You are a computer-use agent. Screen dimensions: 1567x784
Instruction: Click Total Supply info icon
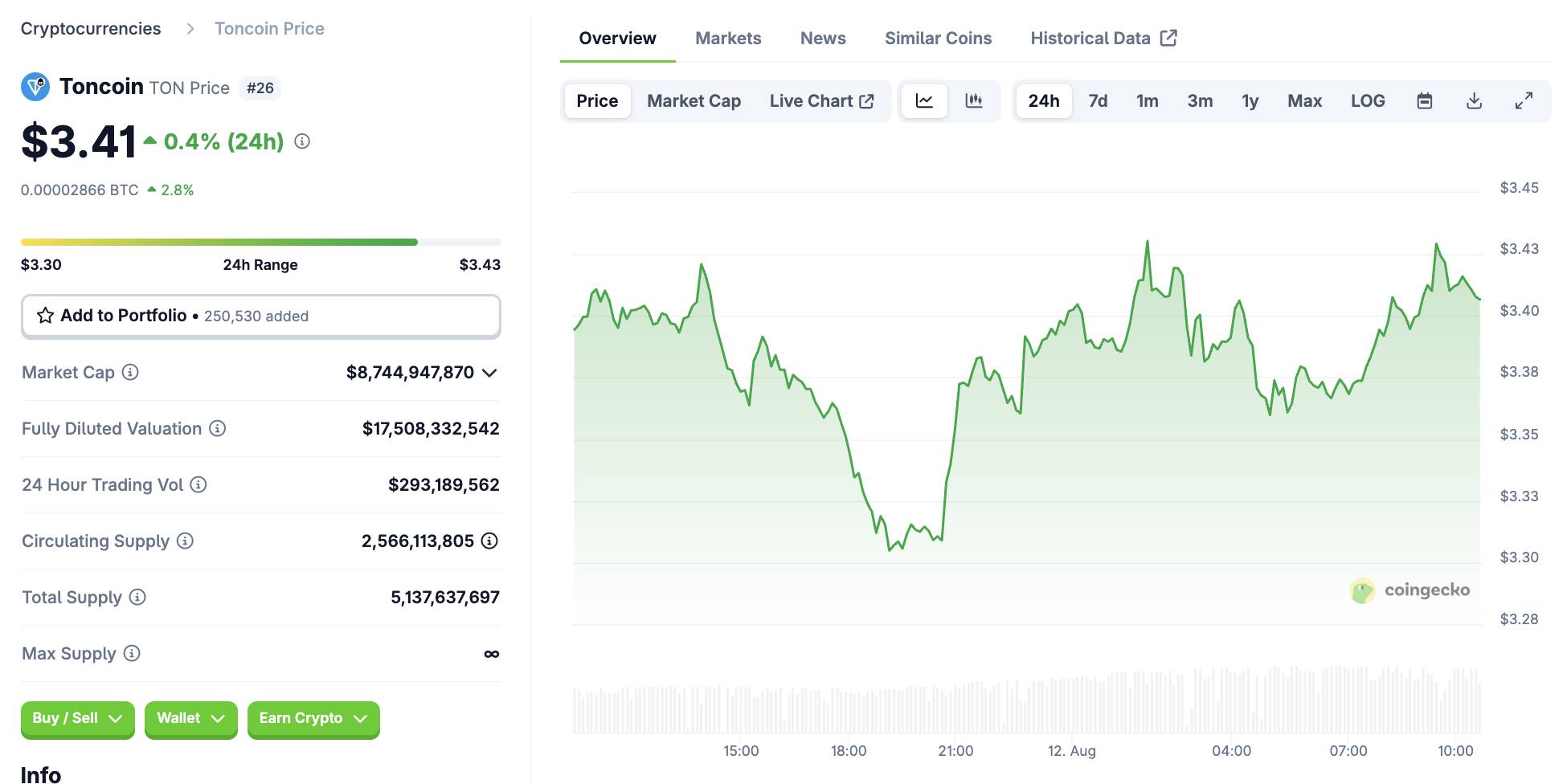[x=137, y=597]
